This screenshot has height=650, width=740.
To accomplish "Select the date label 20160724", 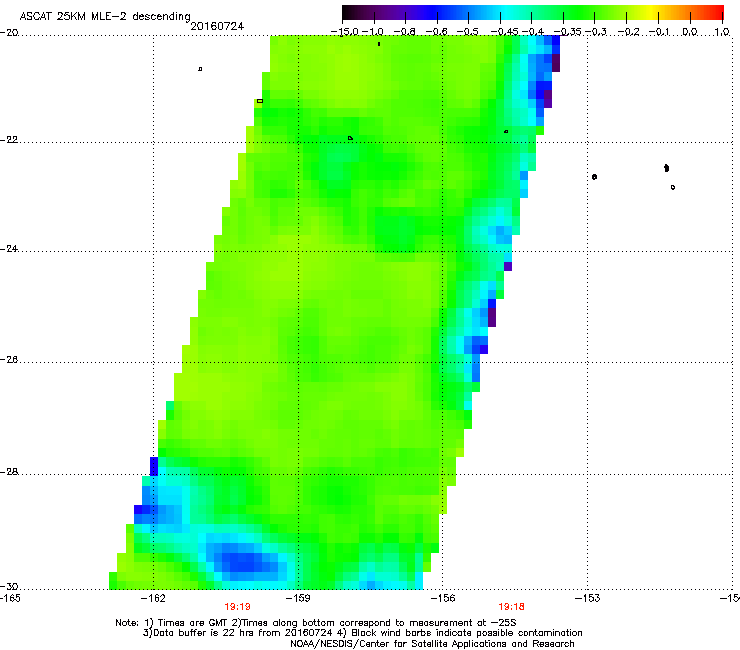I will 217,26.
